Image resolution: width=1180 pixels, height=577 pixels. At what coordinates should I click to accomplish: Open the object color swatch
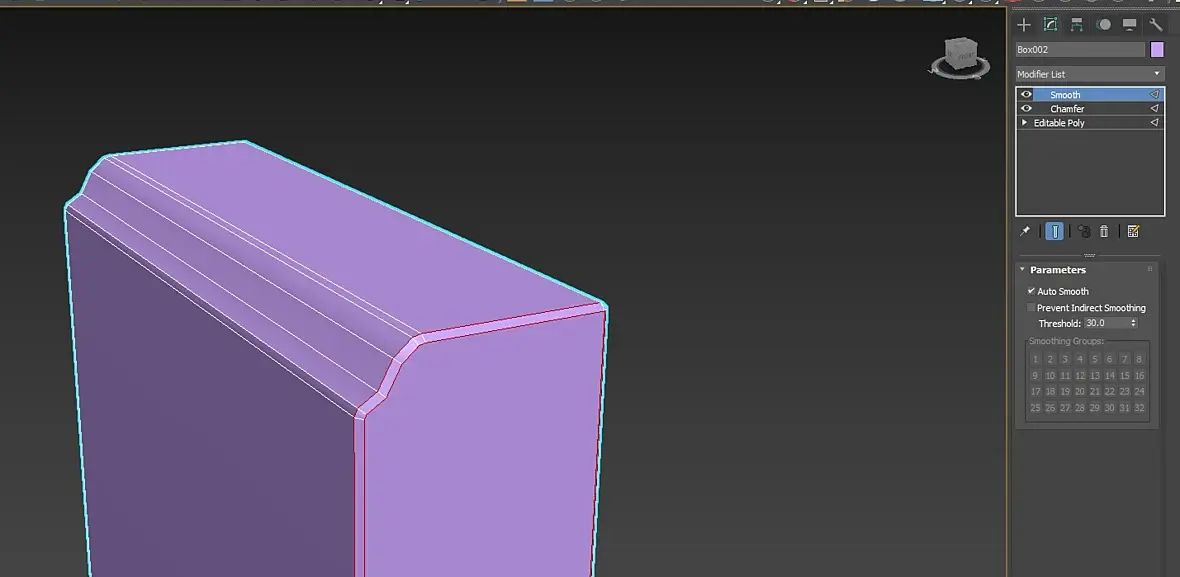pos(1157,50)
